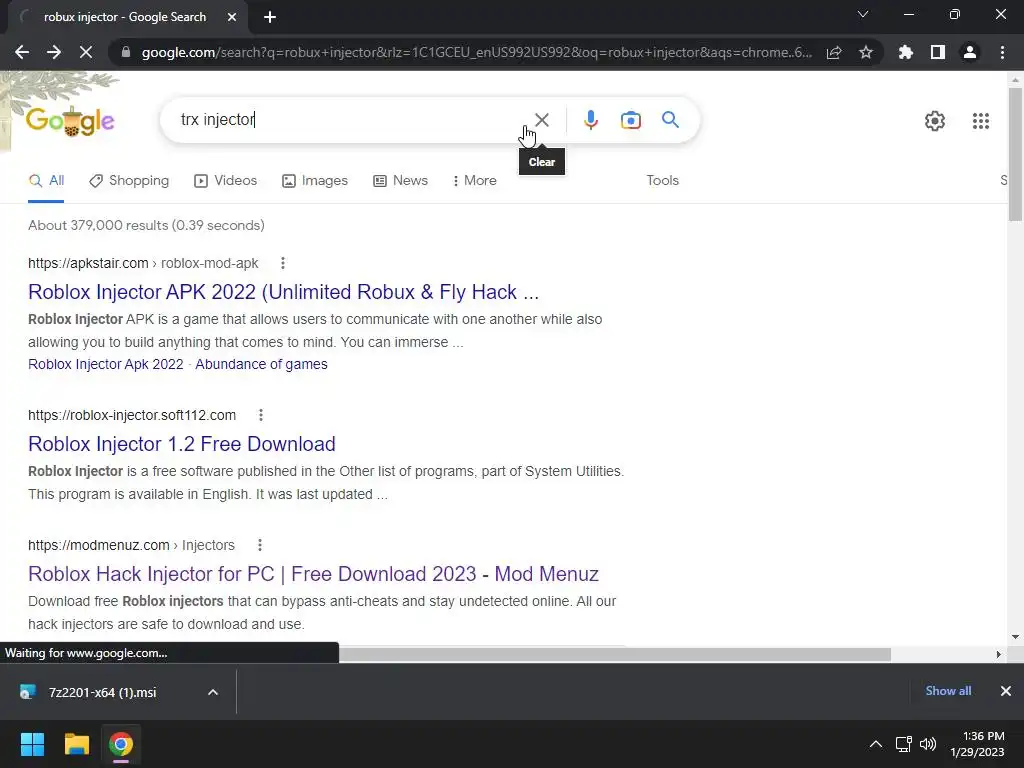Open network settings from the tray
The image size is (1024, 768).
(x=903, y=744)
